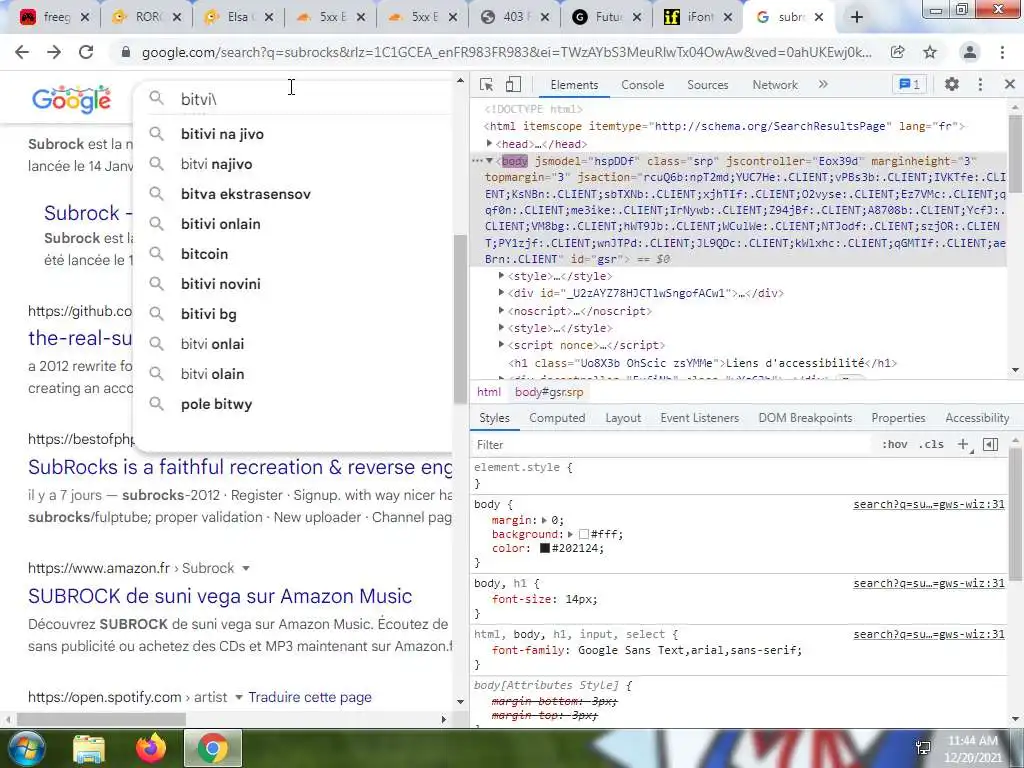Open the Sources panel tab
The image size is (1024, 768).
coord(707,85)
